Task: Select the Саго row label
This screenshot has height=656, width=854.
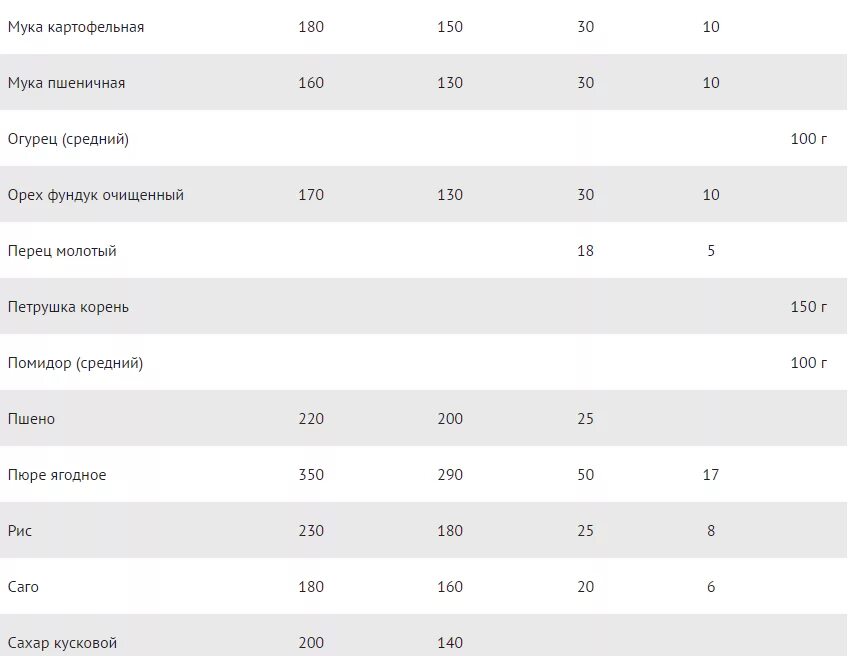Action: coord(23,587)
